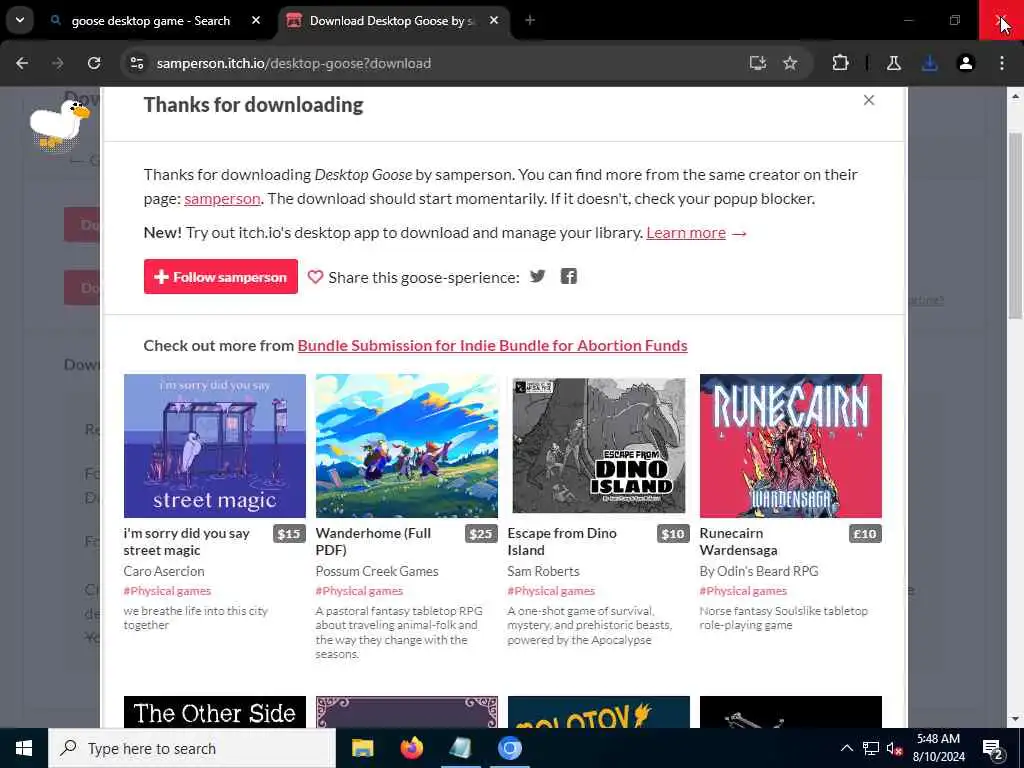Screen dimensions: 1024x768
Task: Open Windows Start menu
Action: click(x=24, y=748)
